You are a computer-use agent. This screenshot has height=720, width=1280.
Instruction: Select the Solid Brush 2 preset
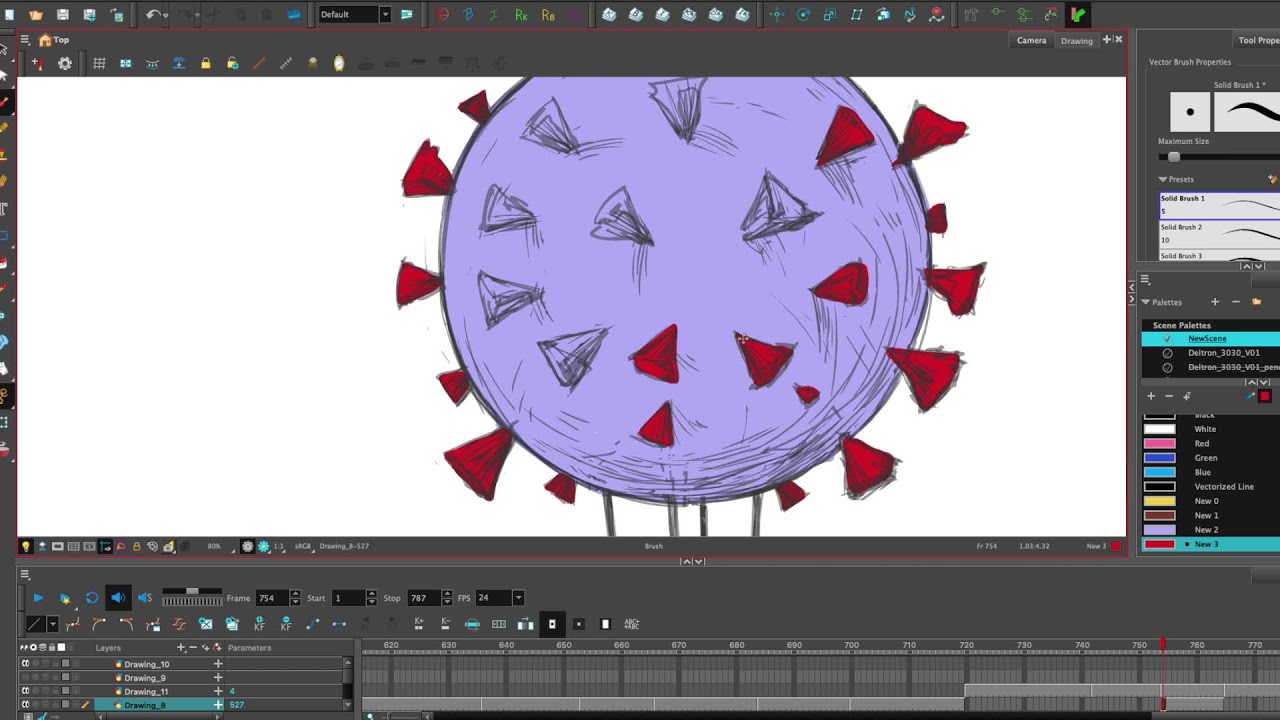pyautogui.click(x=1219, y=233)
